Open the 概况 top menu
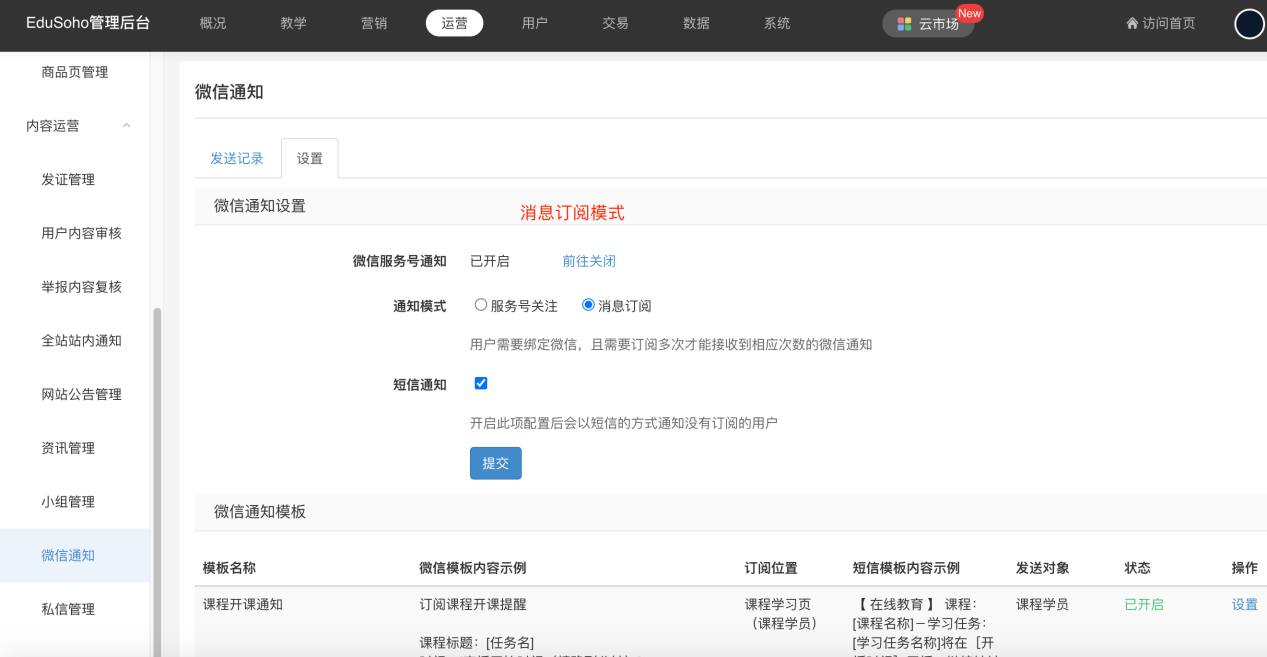Screen dimensions: 1267x657 213,23
